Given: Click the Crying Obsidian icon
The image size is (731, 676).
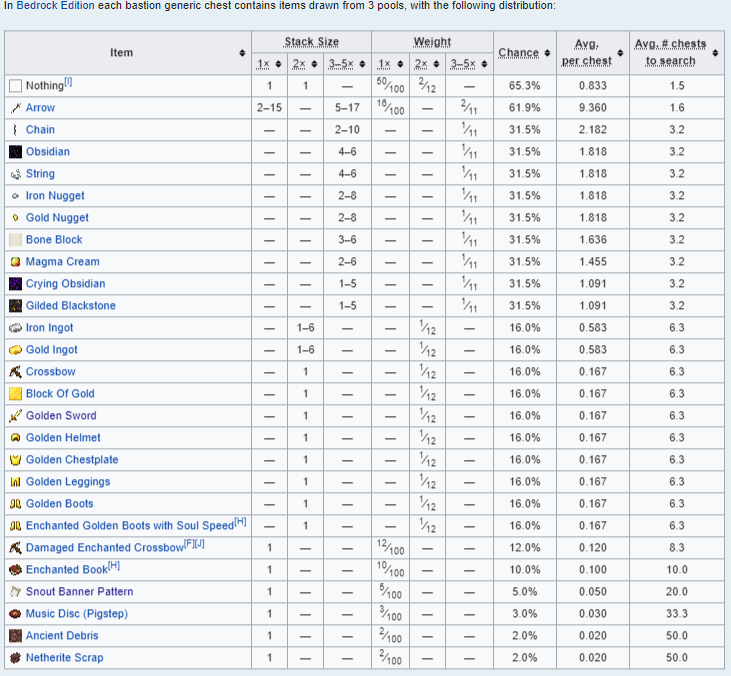Looking at the screenshot, I should 15,283.
